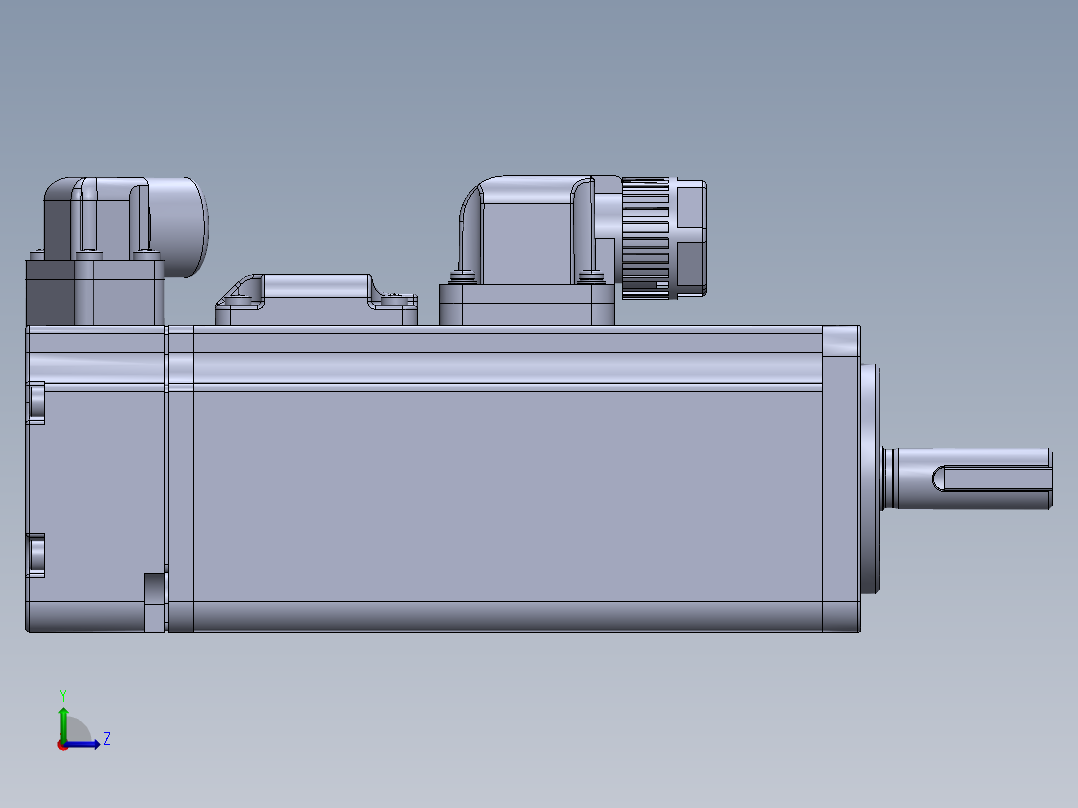Select the center terminal cover plate
Image resolution: width=1078 pixels, height=808 pixels.
click(316, 300)
